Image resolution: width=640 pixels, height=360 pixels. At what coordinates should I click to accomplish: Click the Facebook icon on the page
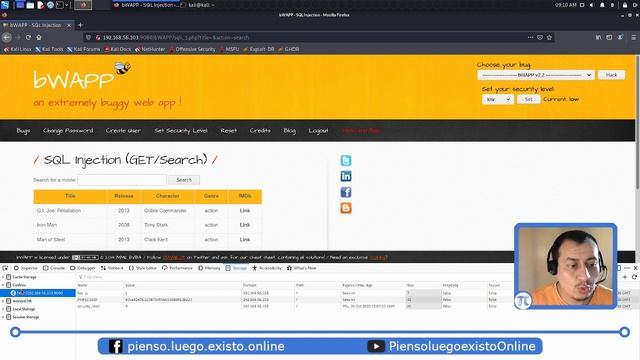click(346, 192)
